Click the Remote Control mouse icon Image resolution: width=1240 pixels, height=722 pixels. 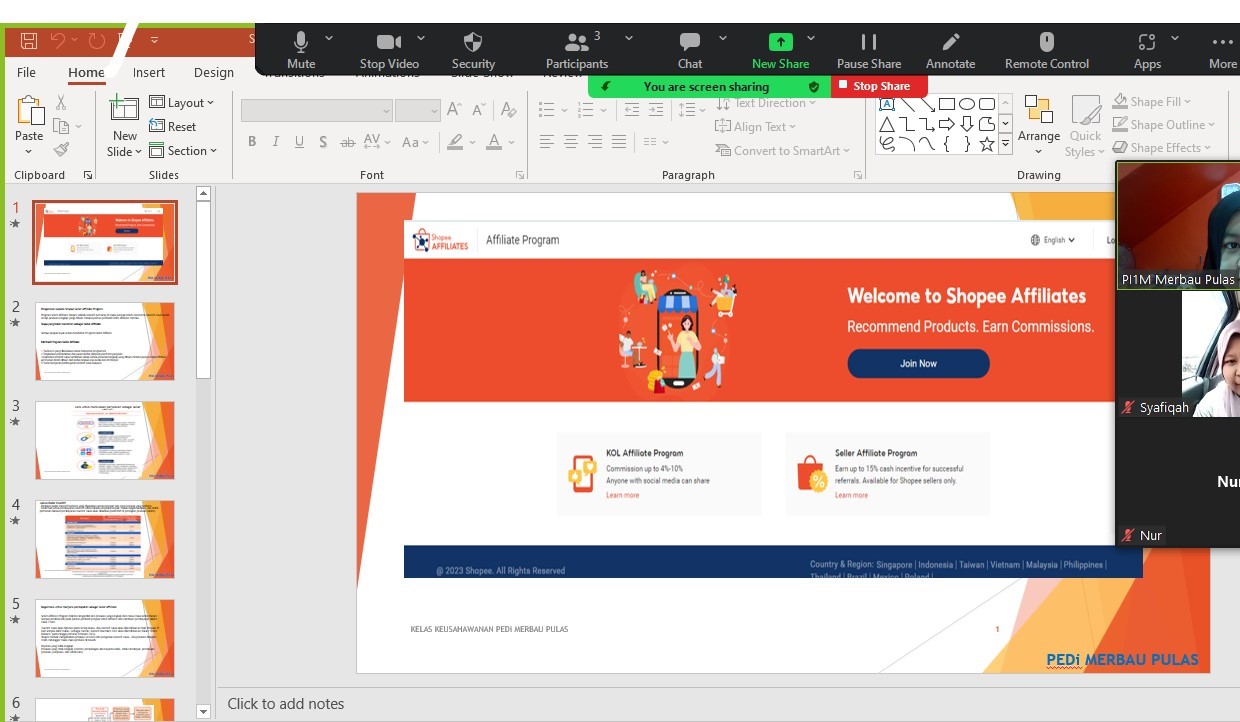coord(1046,42)
